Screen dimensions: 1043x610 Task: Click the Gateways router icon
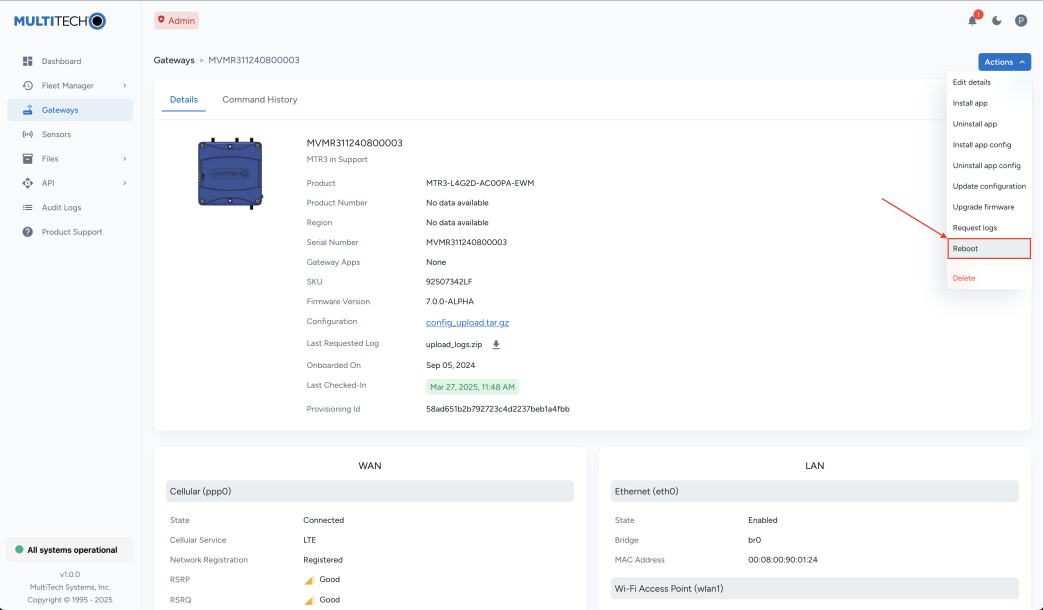pyautogui.click(x=27, y=110)
